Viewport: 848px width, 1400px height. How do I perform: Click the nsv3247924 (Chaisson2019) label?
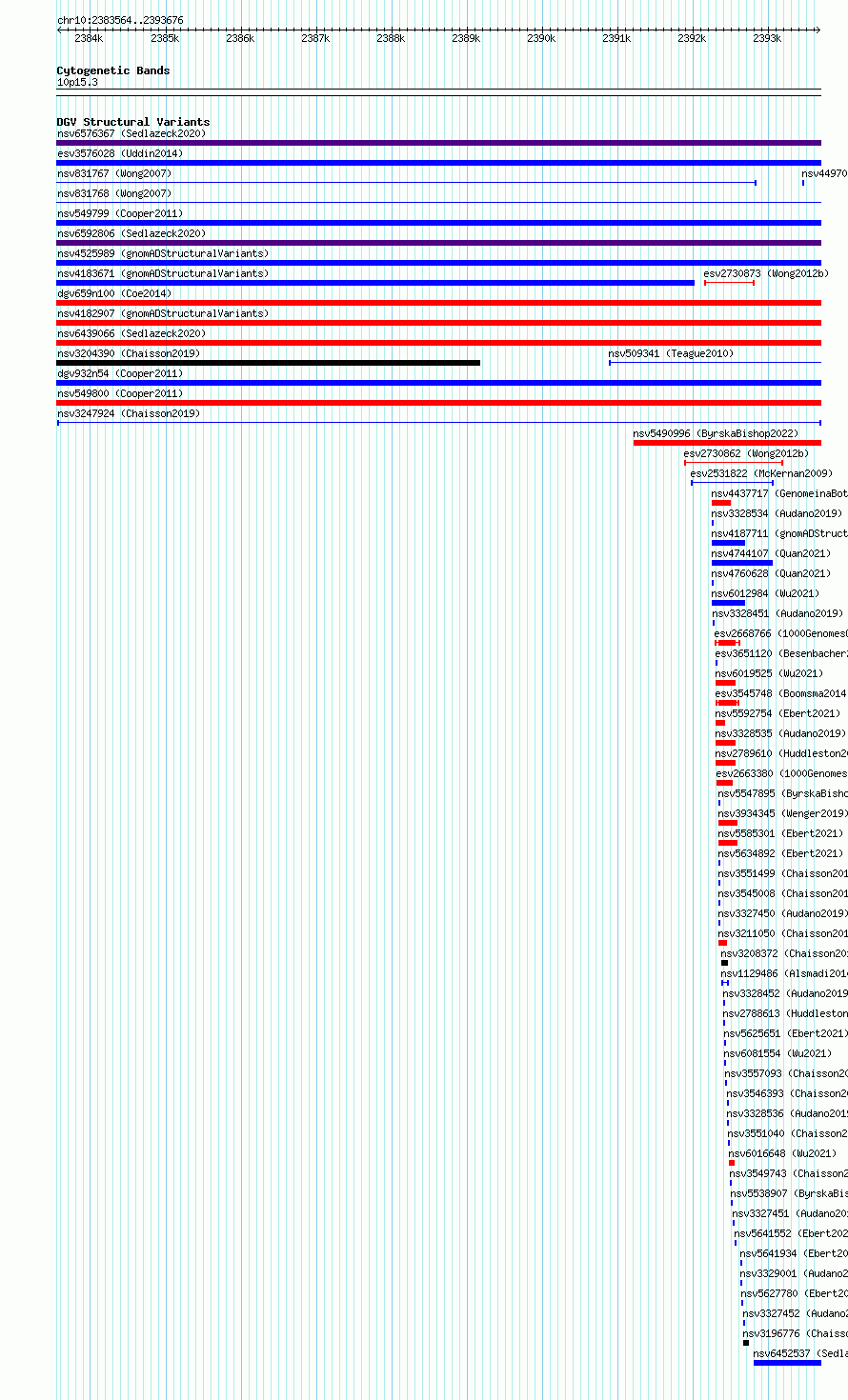[x=129, y=413]
